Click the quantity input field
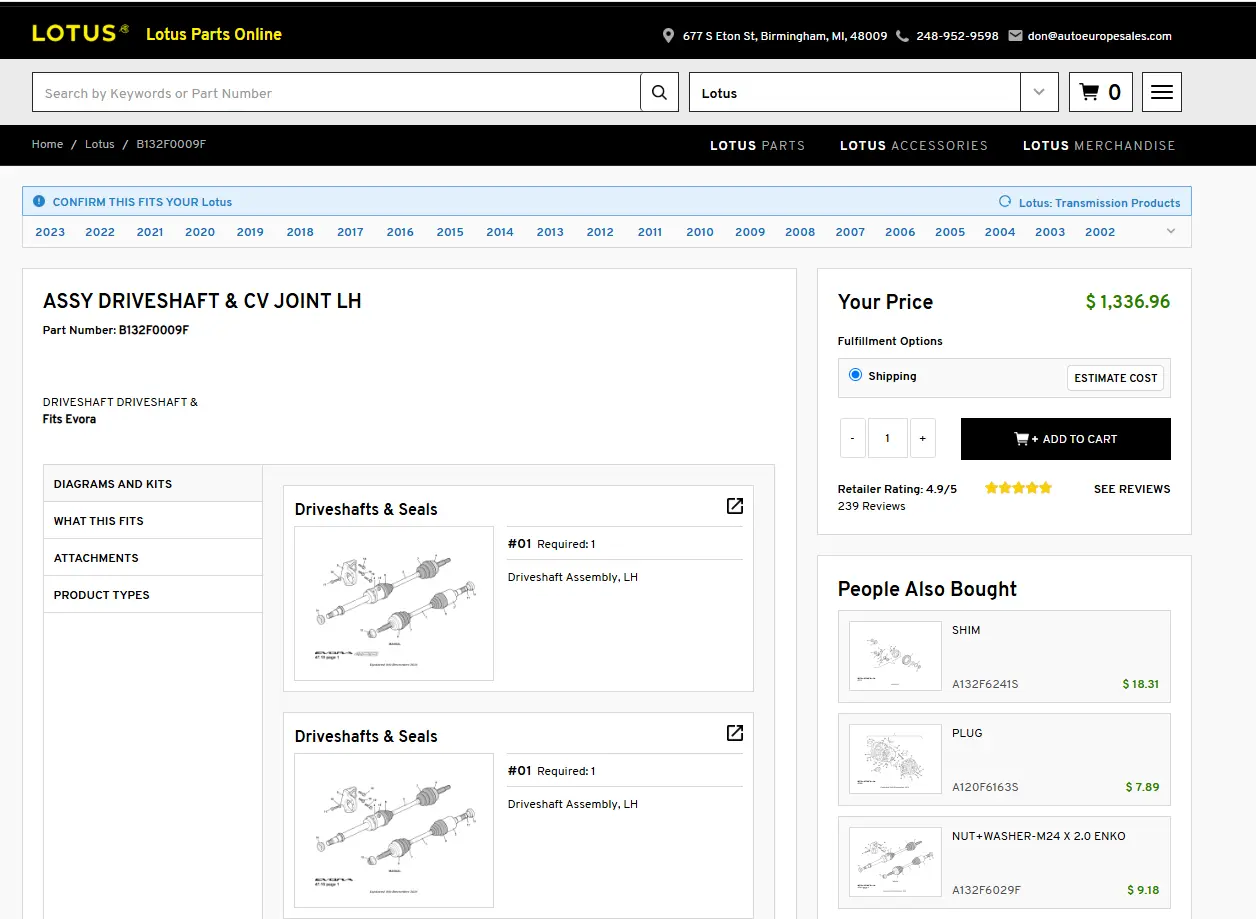This screenshot has width=1256, height=919. click(x=887, y=438)
